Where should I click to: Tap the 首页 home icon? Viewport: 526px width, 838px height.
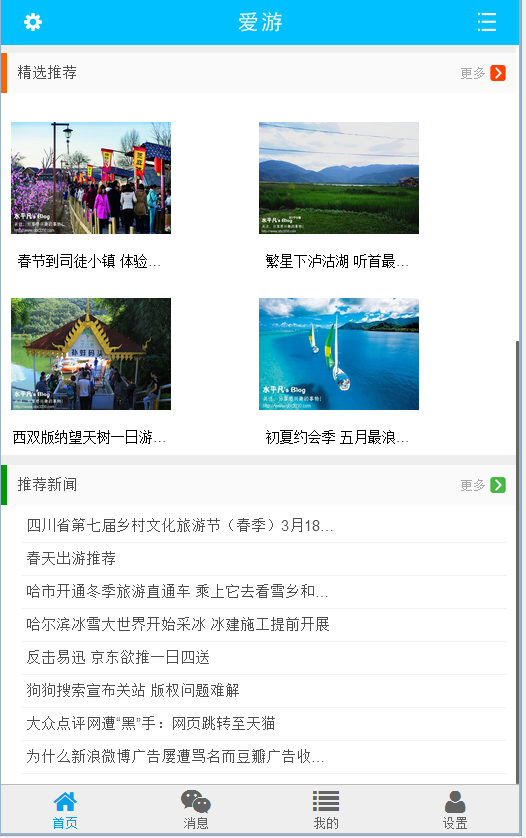pyautogui.click(x=65, y=801)
